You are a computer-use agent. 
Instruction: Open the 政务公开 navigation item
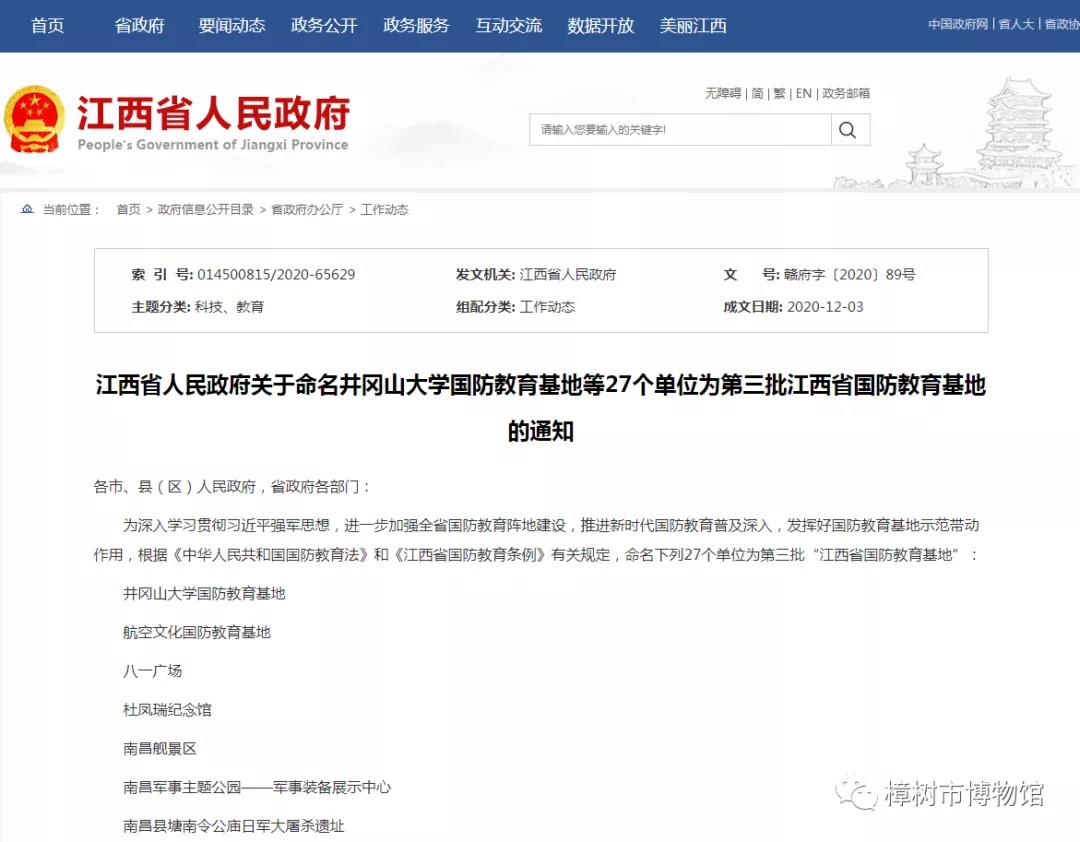pyautogui.click(x=322, y=26)
